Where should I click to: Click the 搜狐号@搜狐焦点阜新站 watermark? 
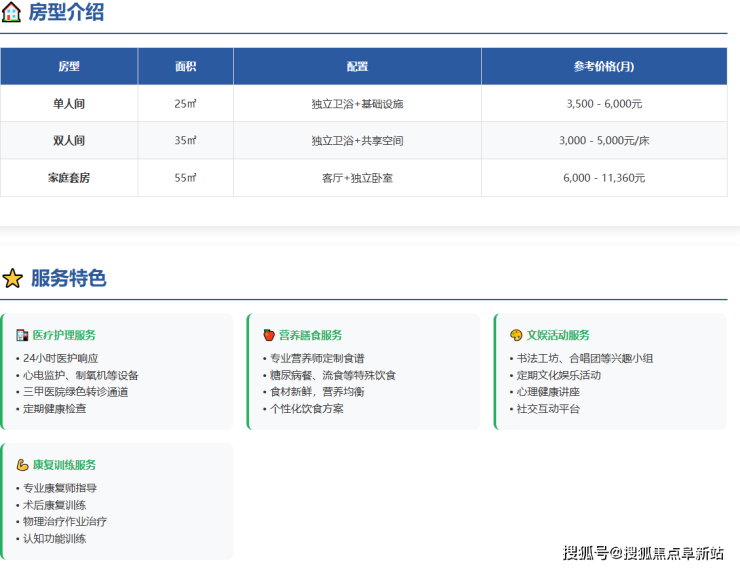[643, 553]
